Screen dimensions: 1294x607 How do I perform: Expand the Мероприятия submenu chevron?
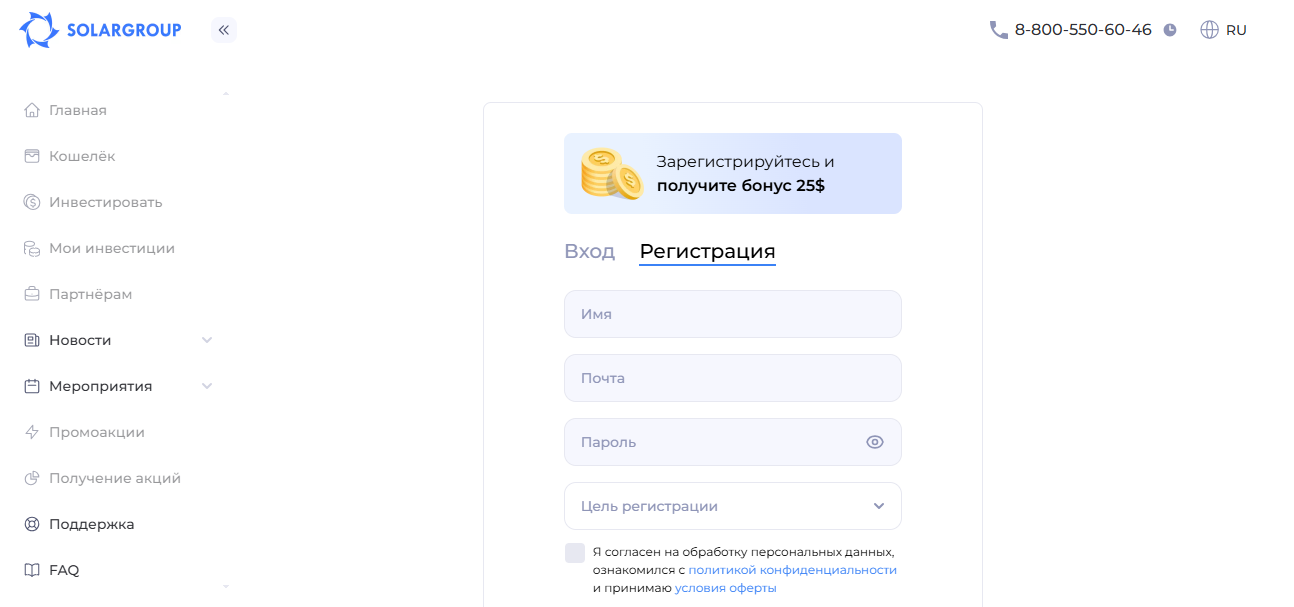(x=207, y=386)
